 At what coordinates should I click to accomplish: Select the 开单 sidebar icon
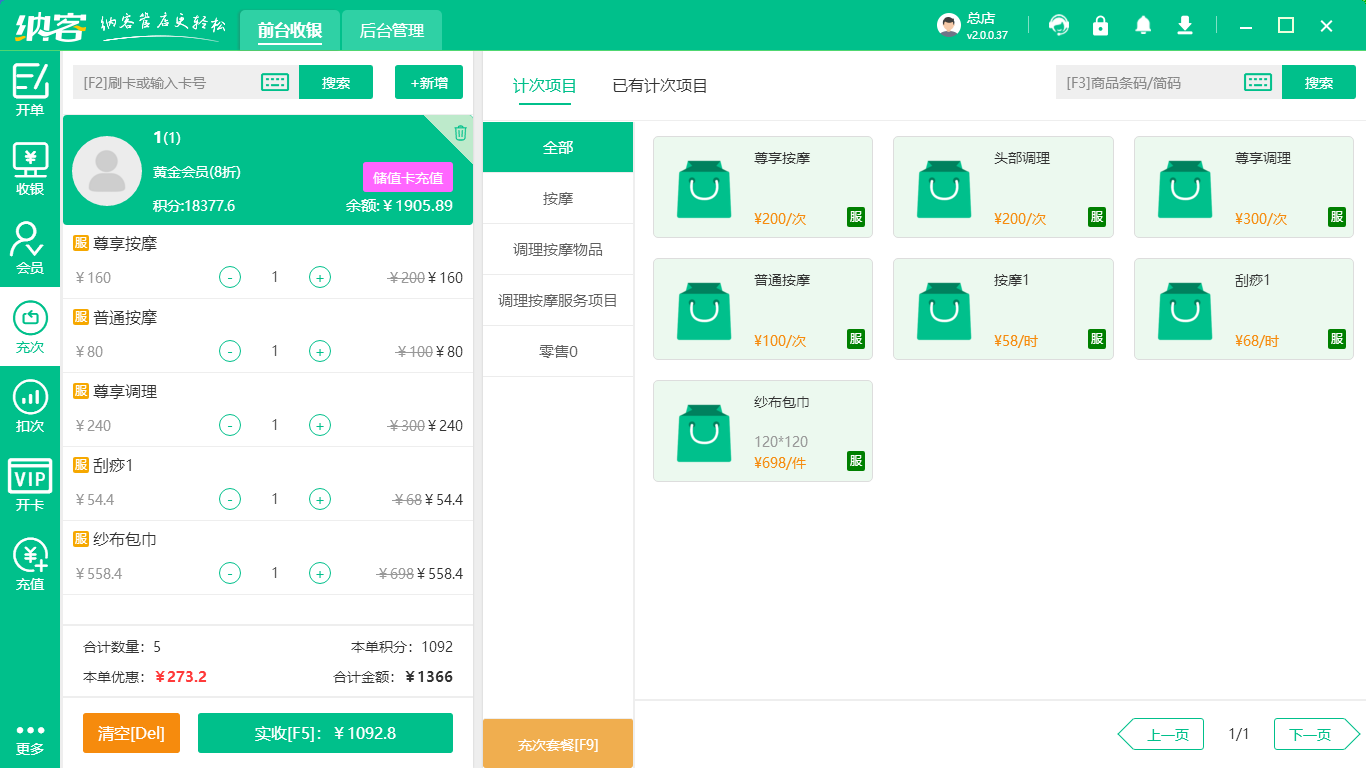pyautogui.click(x=29, y=88)
